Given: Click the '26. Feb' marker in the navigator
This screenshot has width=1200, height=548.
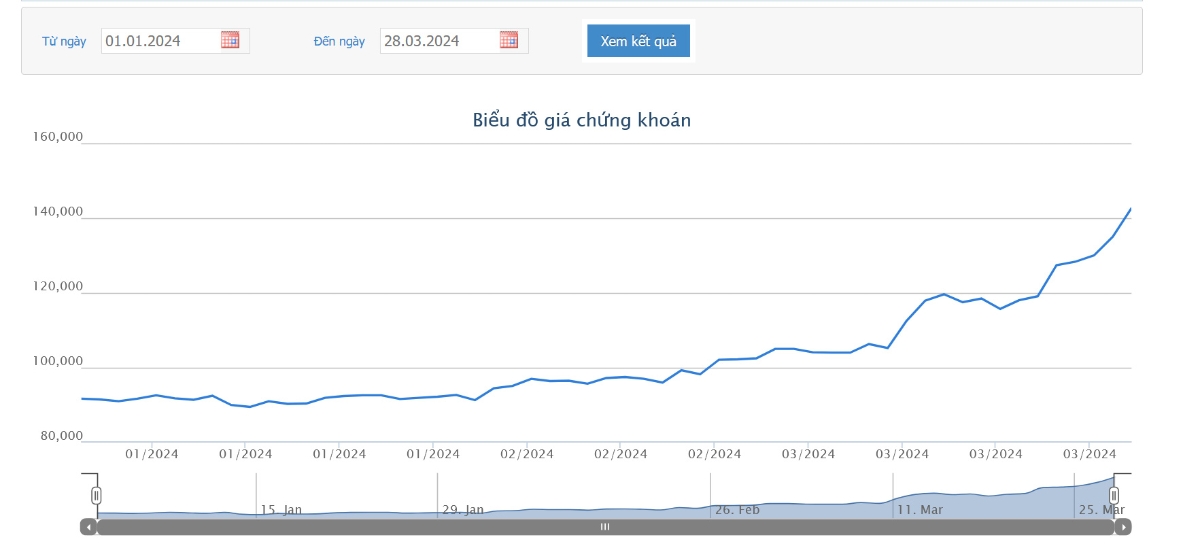Looking at the screenshot, I should (x=737, y=510).
